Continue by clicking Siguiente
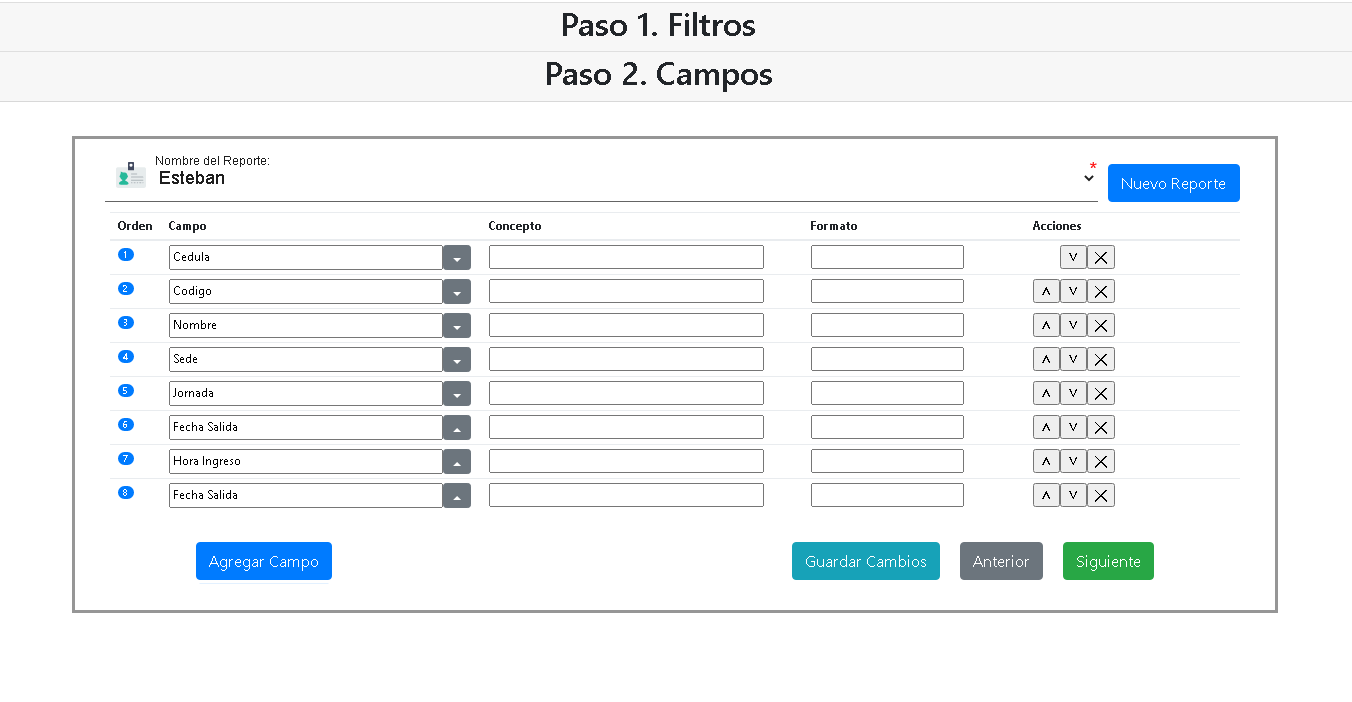Viewport: 1352px width, 702px height. (x=1108, y=561)
